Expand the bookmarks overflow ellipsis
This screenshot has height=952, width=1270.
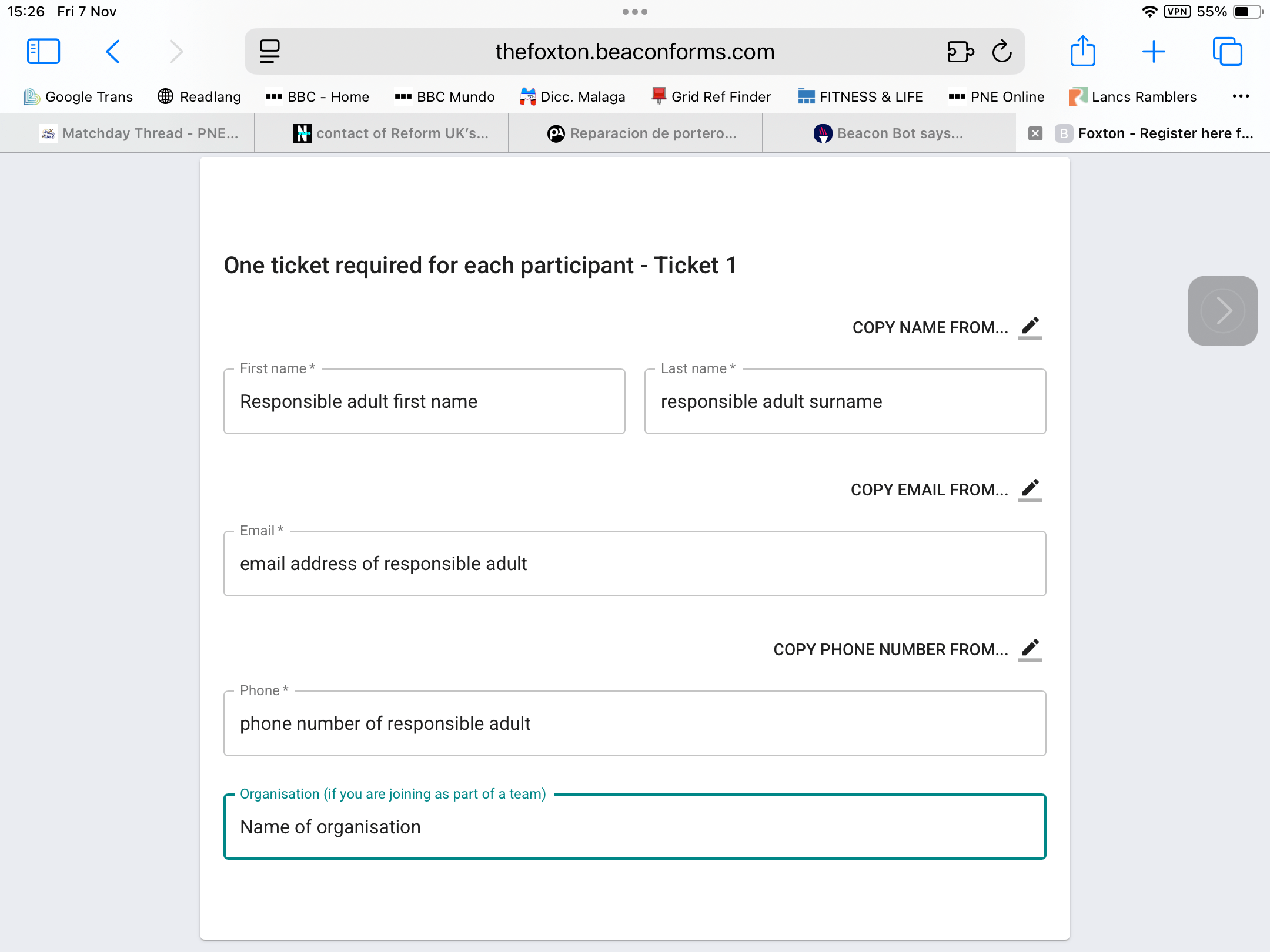click(1241, 96)
